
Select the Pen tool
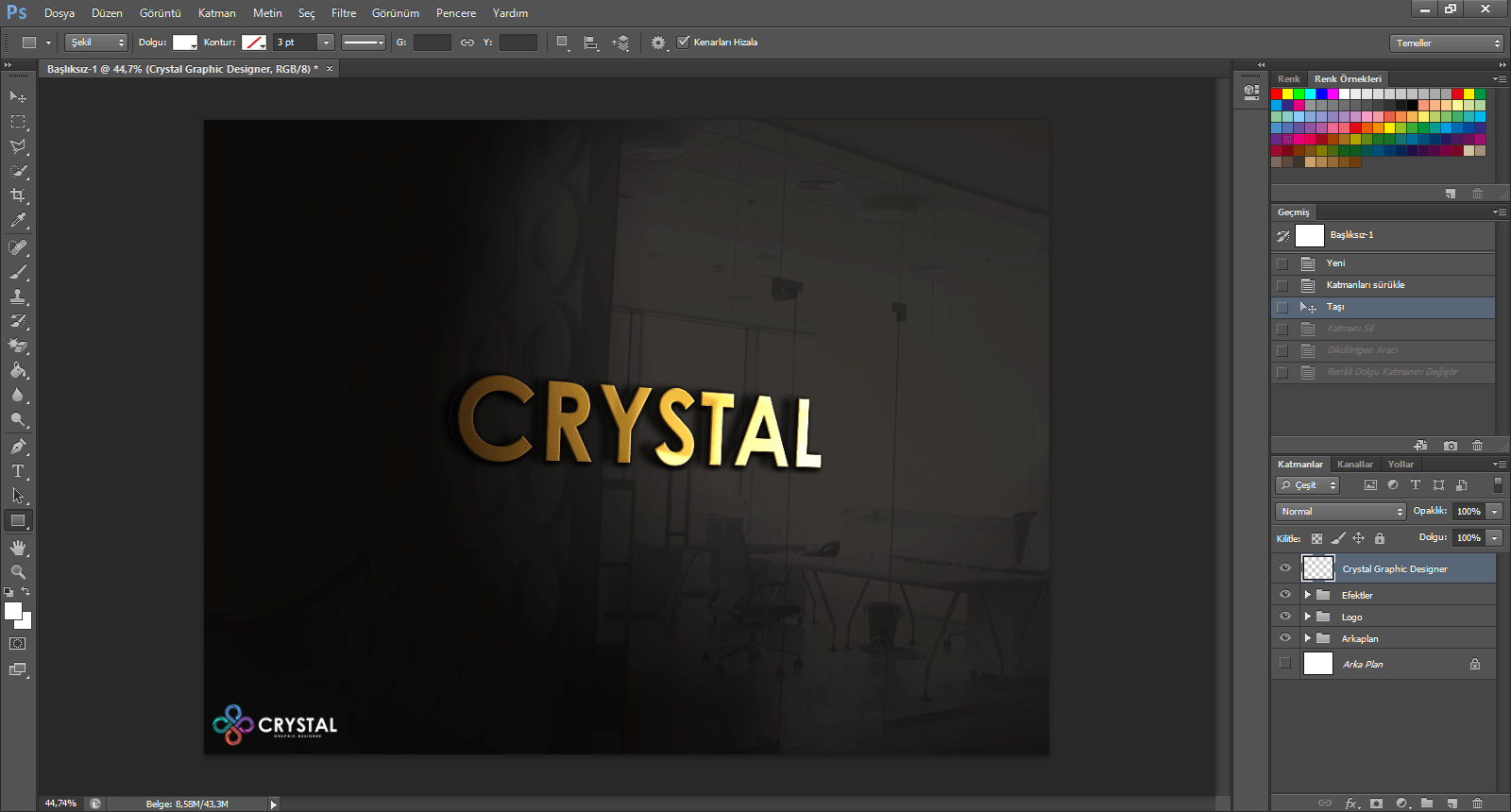click(18, 447)
